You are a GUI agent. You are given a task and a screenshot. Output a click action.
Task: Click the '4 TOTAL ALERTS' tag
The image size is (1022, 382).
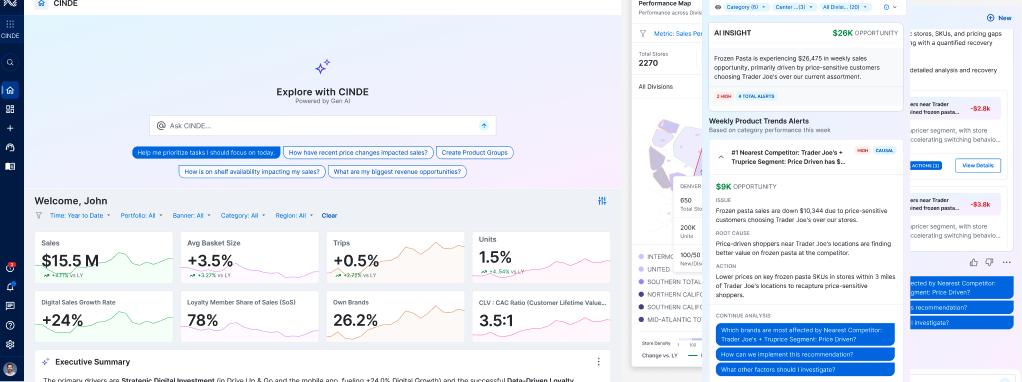pyautogui.click(x=756, y=96)
